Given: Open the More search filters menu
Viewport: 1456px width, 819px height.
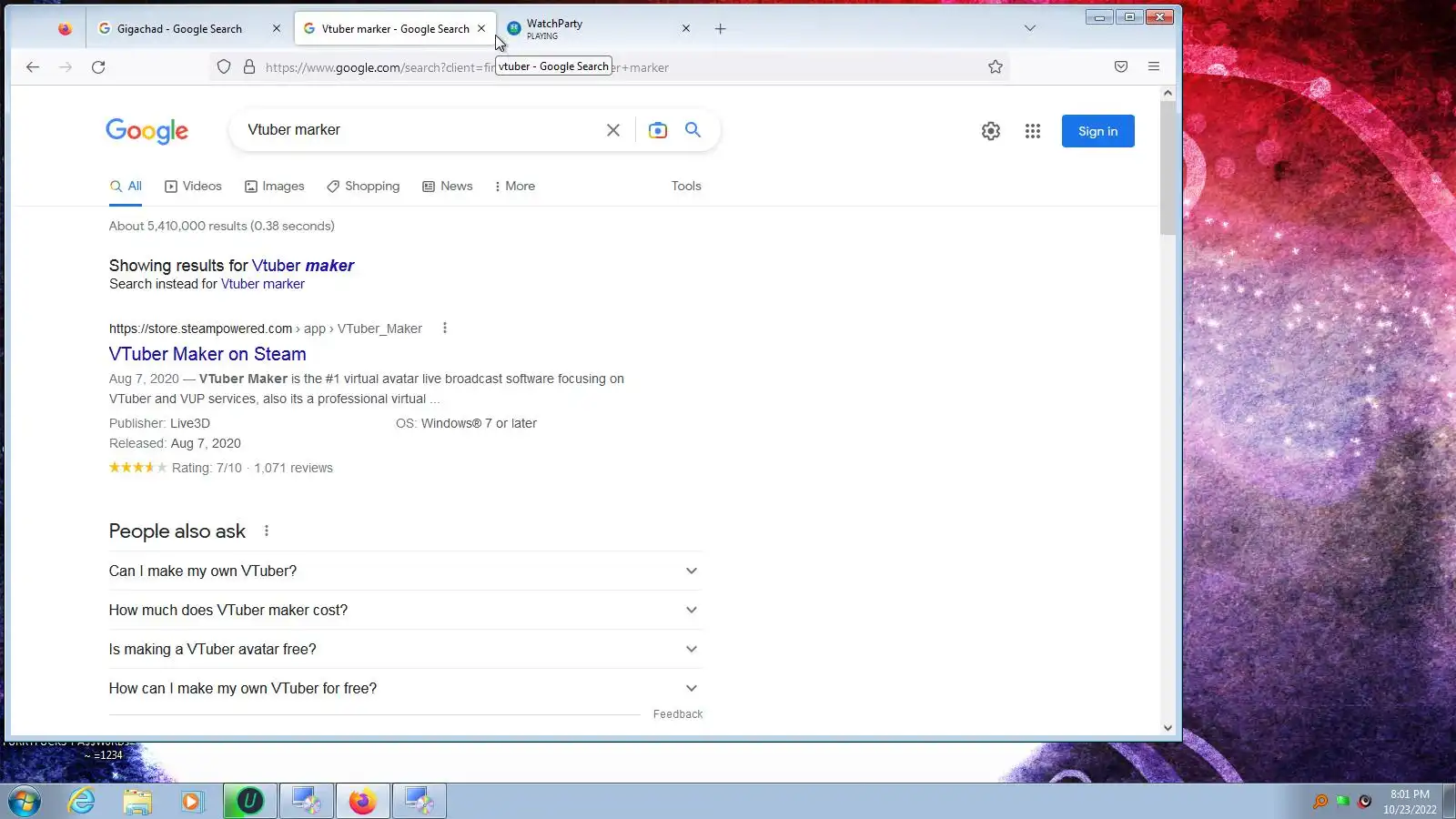Looking at the screenshot, I should (515, 186).
